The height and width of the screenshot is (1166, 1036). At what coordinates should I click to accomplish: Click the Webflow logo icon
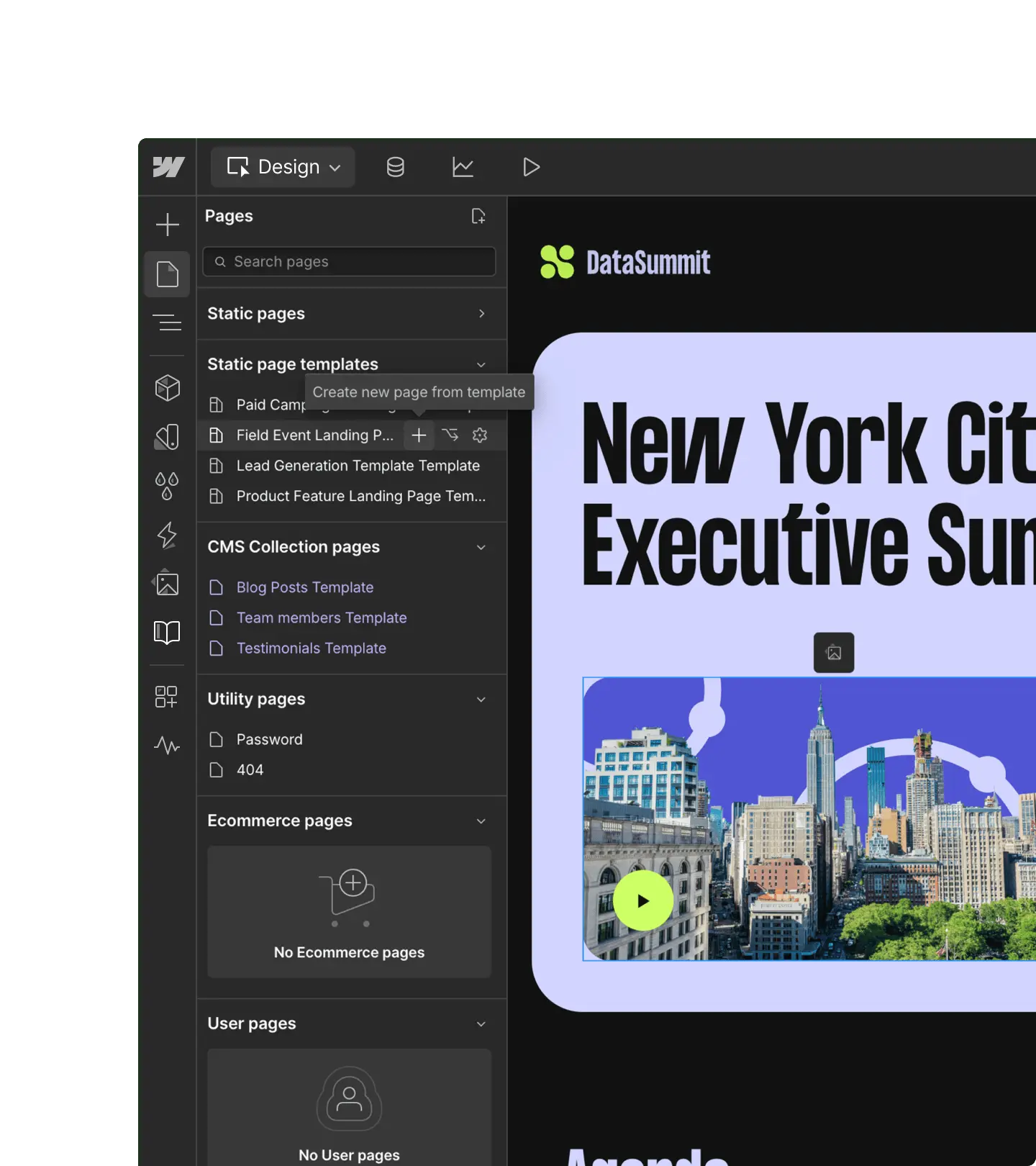point(168,167)
